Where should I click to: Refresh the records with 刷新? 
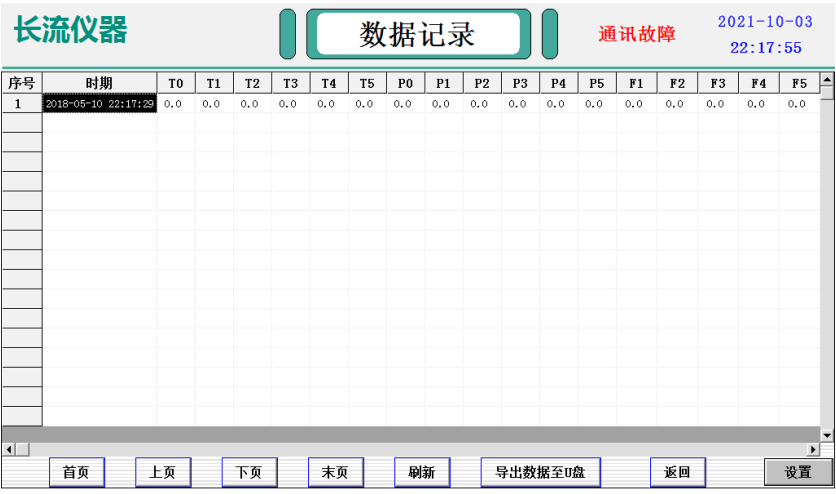tap(422, 472)
